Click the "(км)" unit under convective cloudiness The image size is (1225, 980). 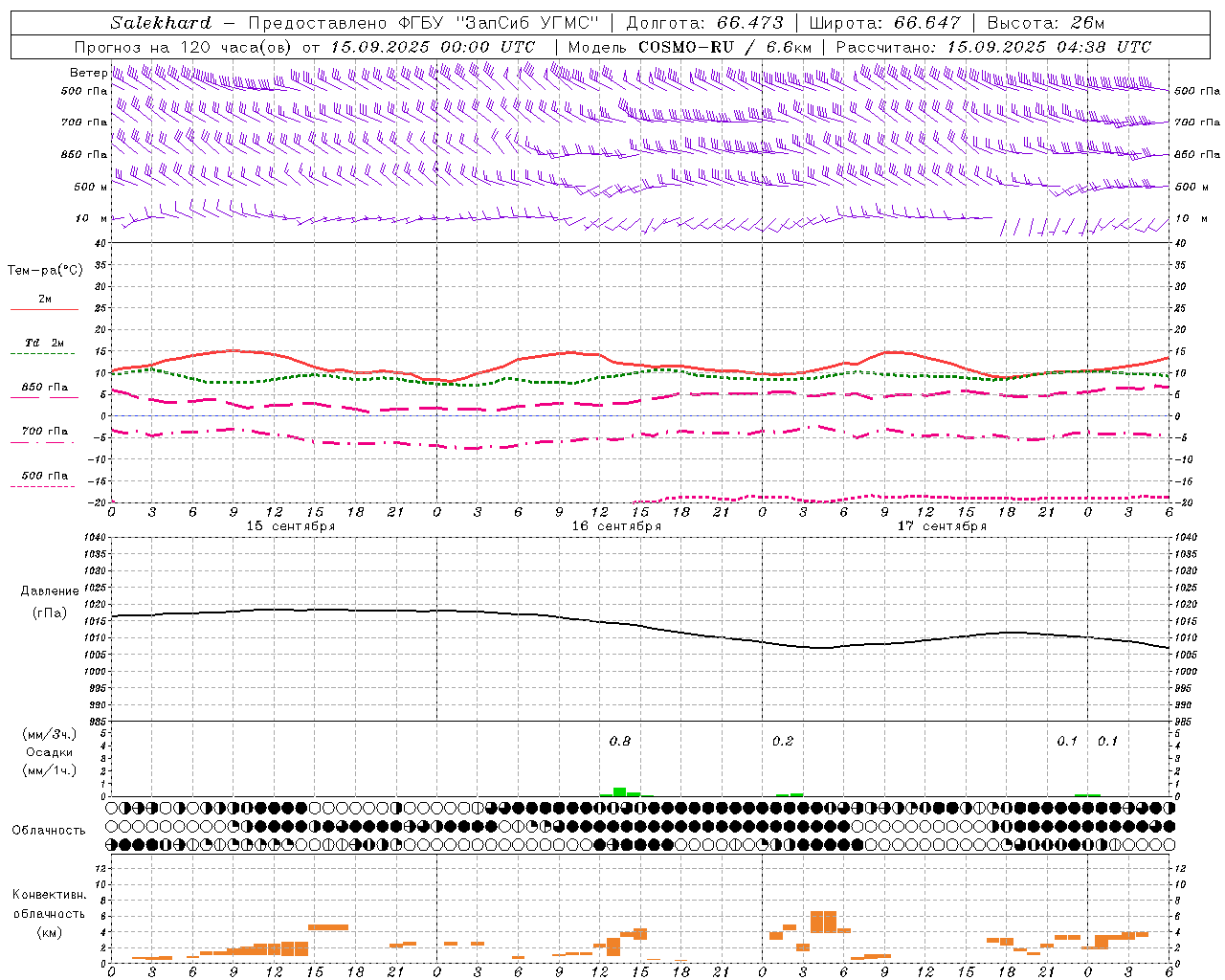49,932
